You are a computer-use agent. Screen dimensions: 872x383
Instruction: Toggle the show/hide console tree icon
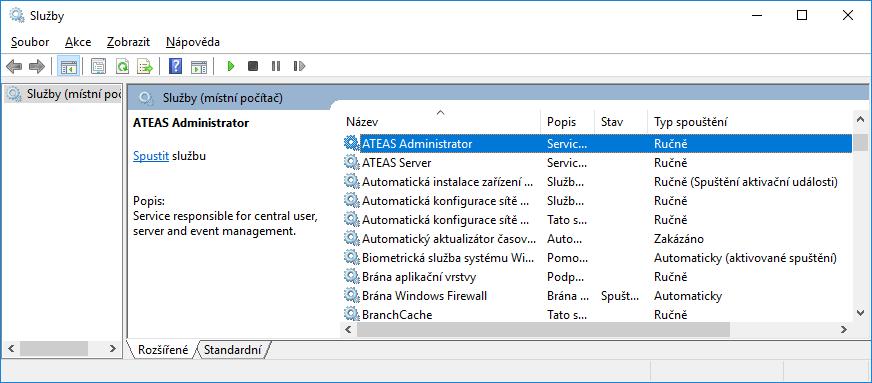tap(69, 67)
